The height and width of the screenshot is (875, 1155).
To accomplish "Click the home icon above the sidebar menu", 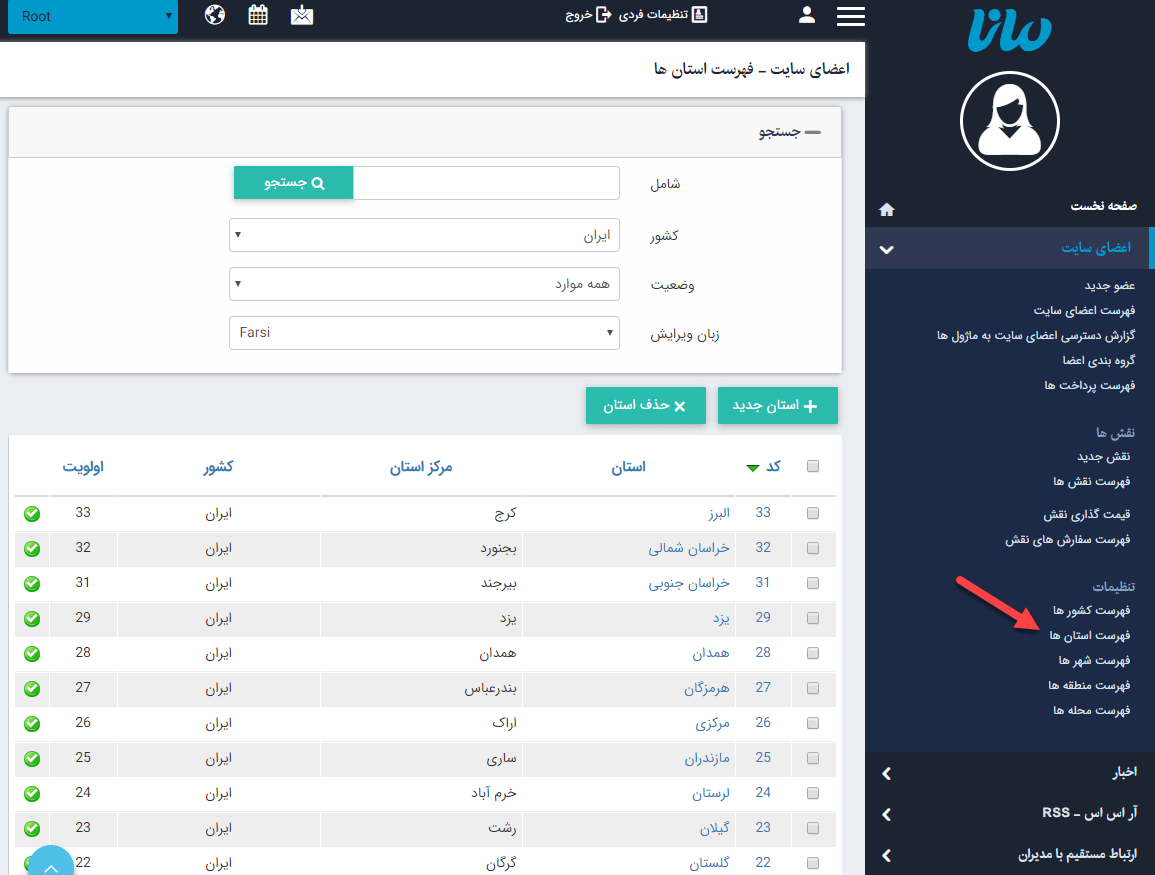I will [886, 209].
